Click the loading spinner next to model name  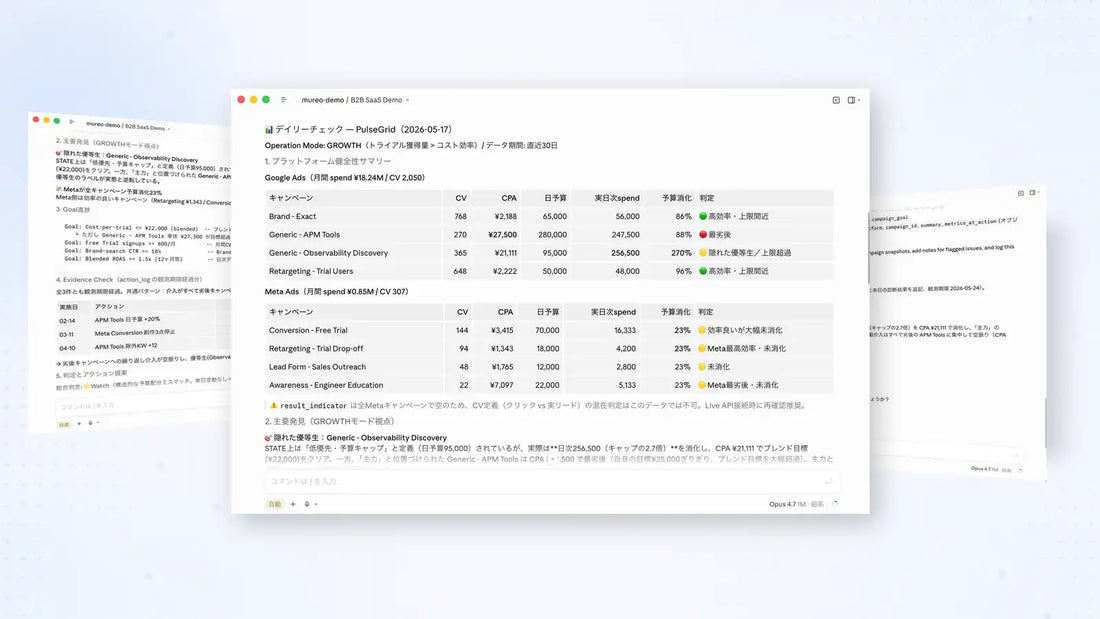click(835, 504)
